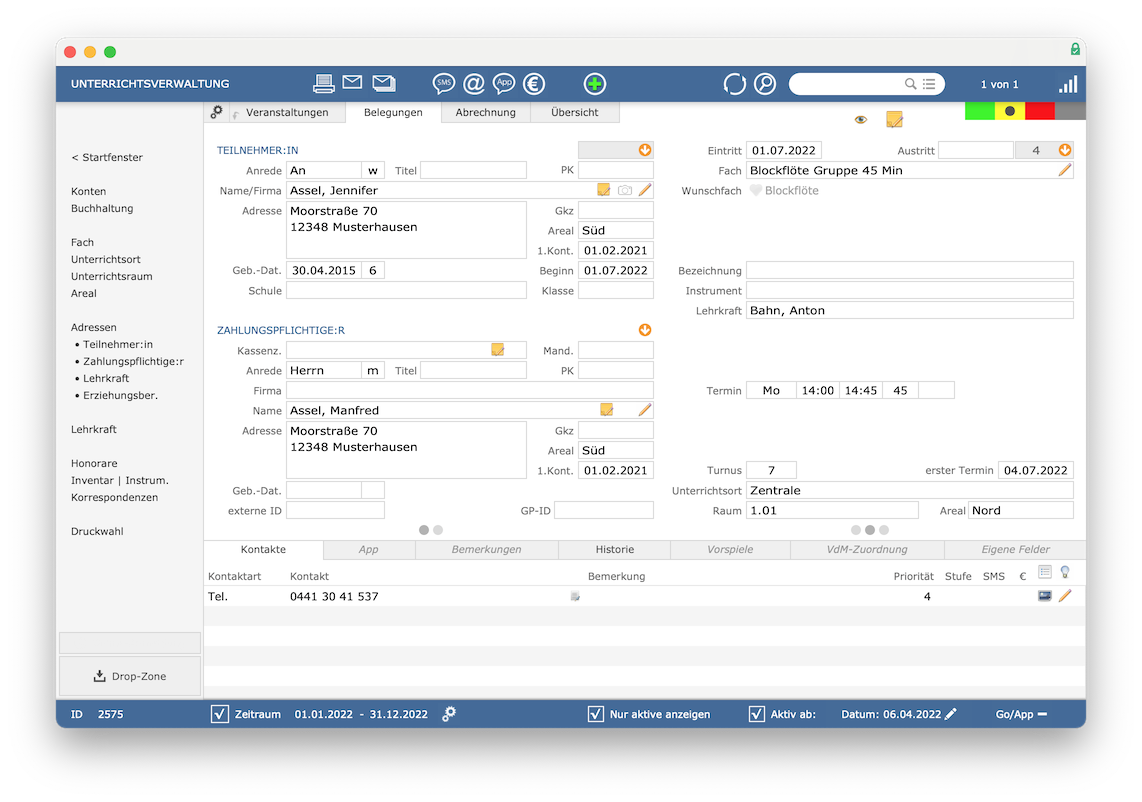Open Teilnehmer:in orange arrow dropdown
Viewport: 1142px width, 802px height.
click(645, 149)
